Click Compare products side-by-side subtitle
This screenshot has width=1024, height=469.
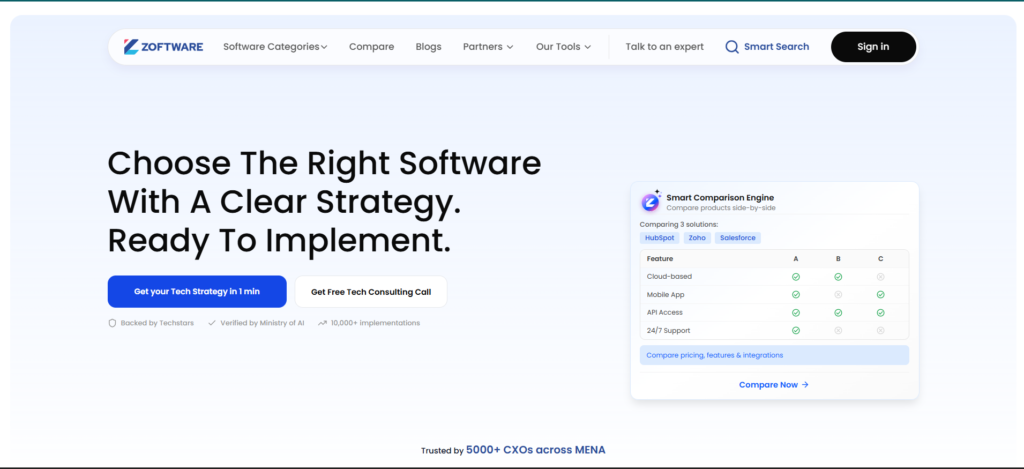[721, 208]
